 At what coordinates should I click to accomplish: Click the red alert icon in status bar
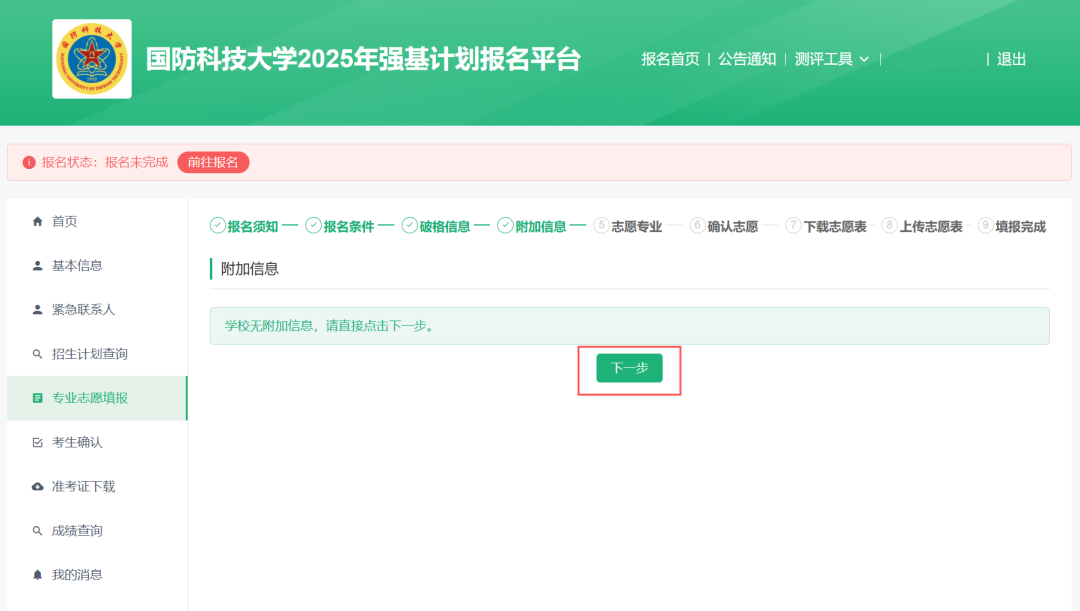29,163
